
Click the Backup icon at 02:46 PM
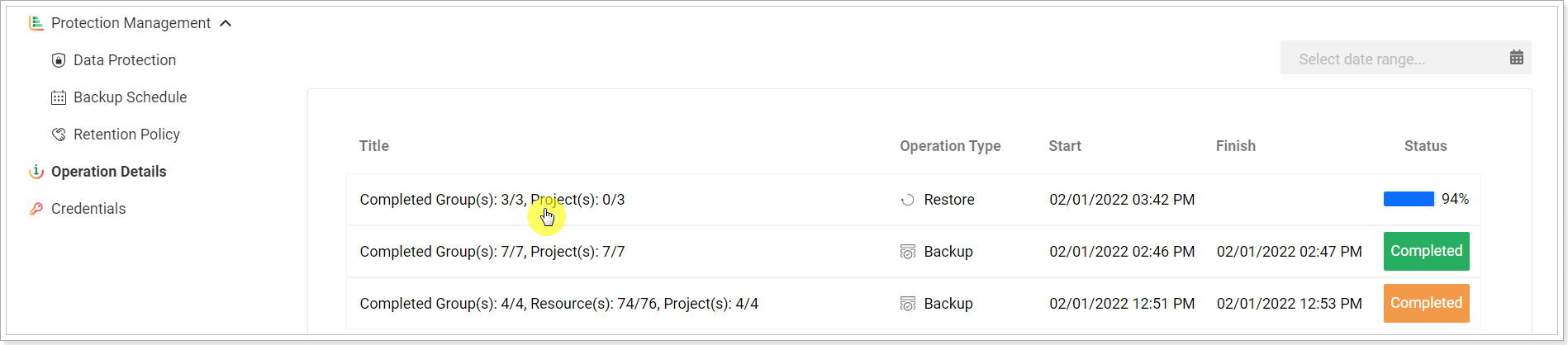coord(907,252)
